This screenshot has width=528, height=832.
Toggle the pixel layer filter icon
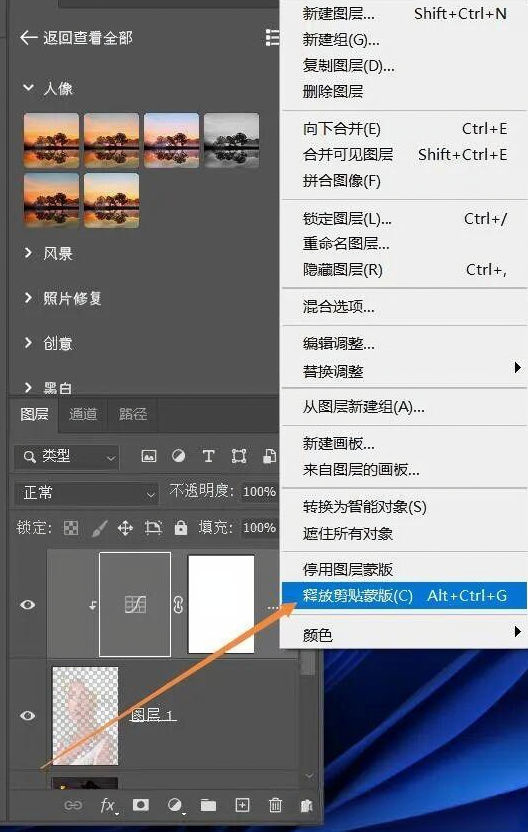[149, 456]
